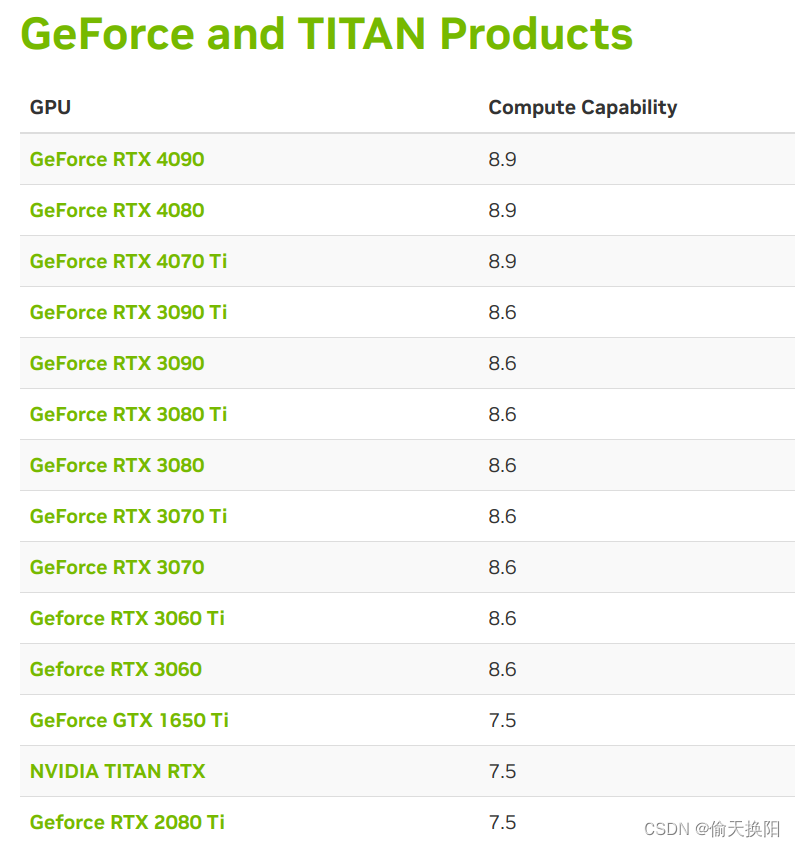
Task: Select the 7.5 value for RTX 2080 Ti
Action: (502, 822)
